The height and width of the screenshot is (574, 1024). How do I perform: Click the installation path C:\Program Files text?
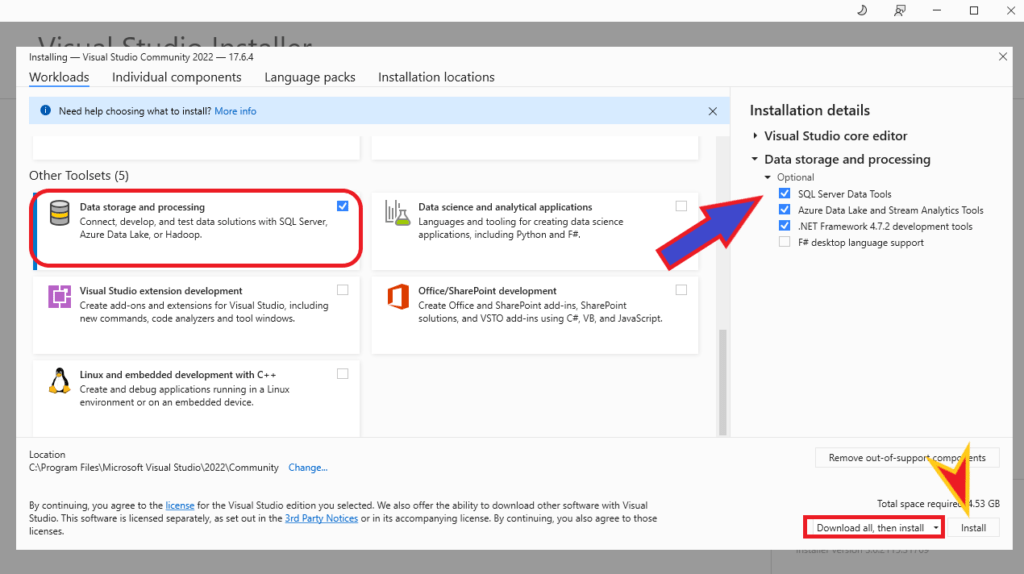(153, 468)
